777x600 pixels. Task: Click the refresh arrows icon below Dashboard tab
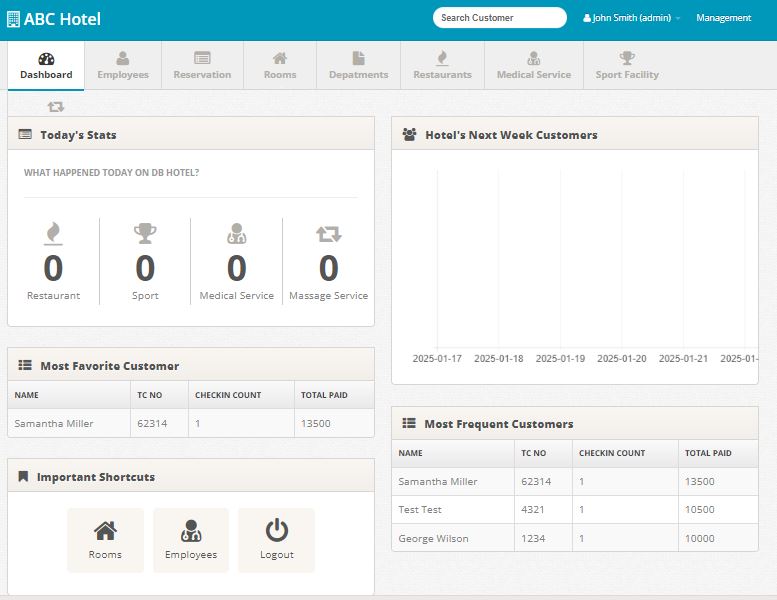pos(56,107)
